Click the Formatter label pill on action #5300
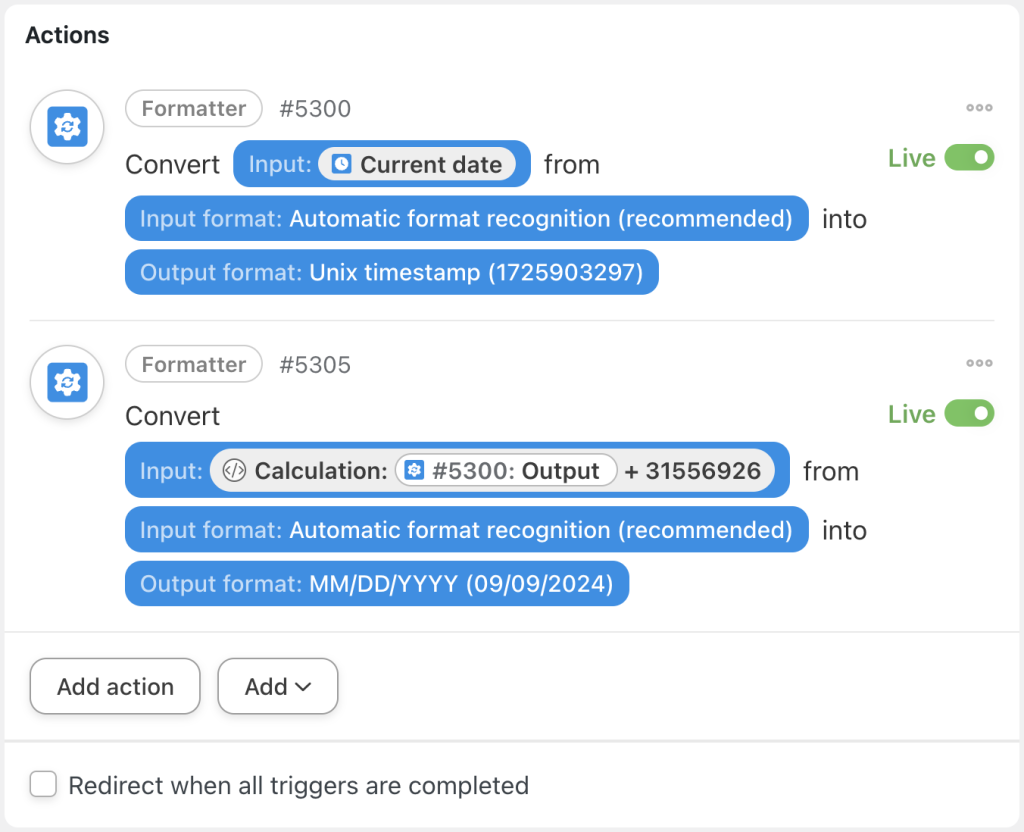The width and height of the screenshot is (1024, 832). pos(193,108)
